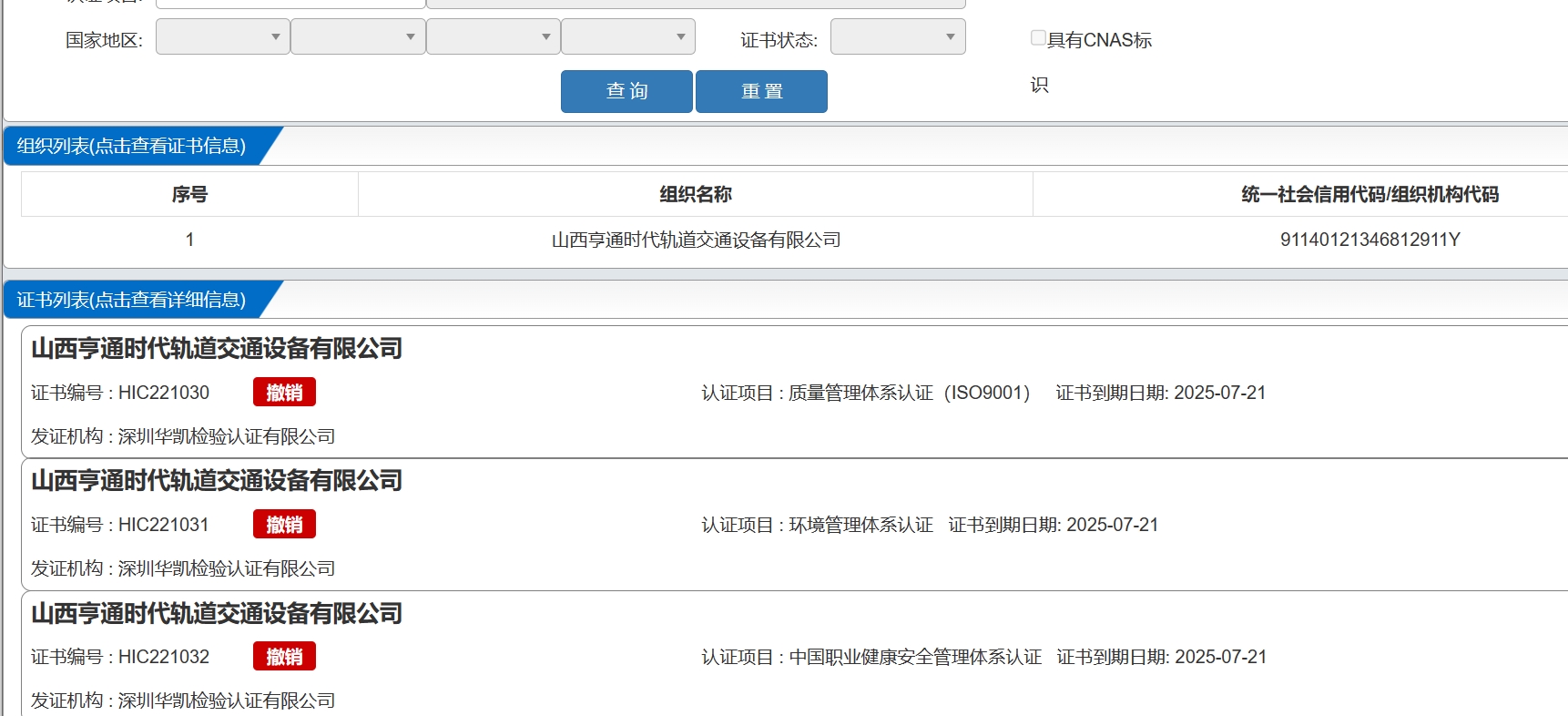
Task: Click the 重置 reset button
Action: pyautogui.click(x=761, y=91)
